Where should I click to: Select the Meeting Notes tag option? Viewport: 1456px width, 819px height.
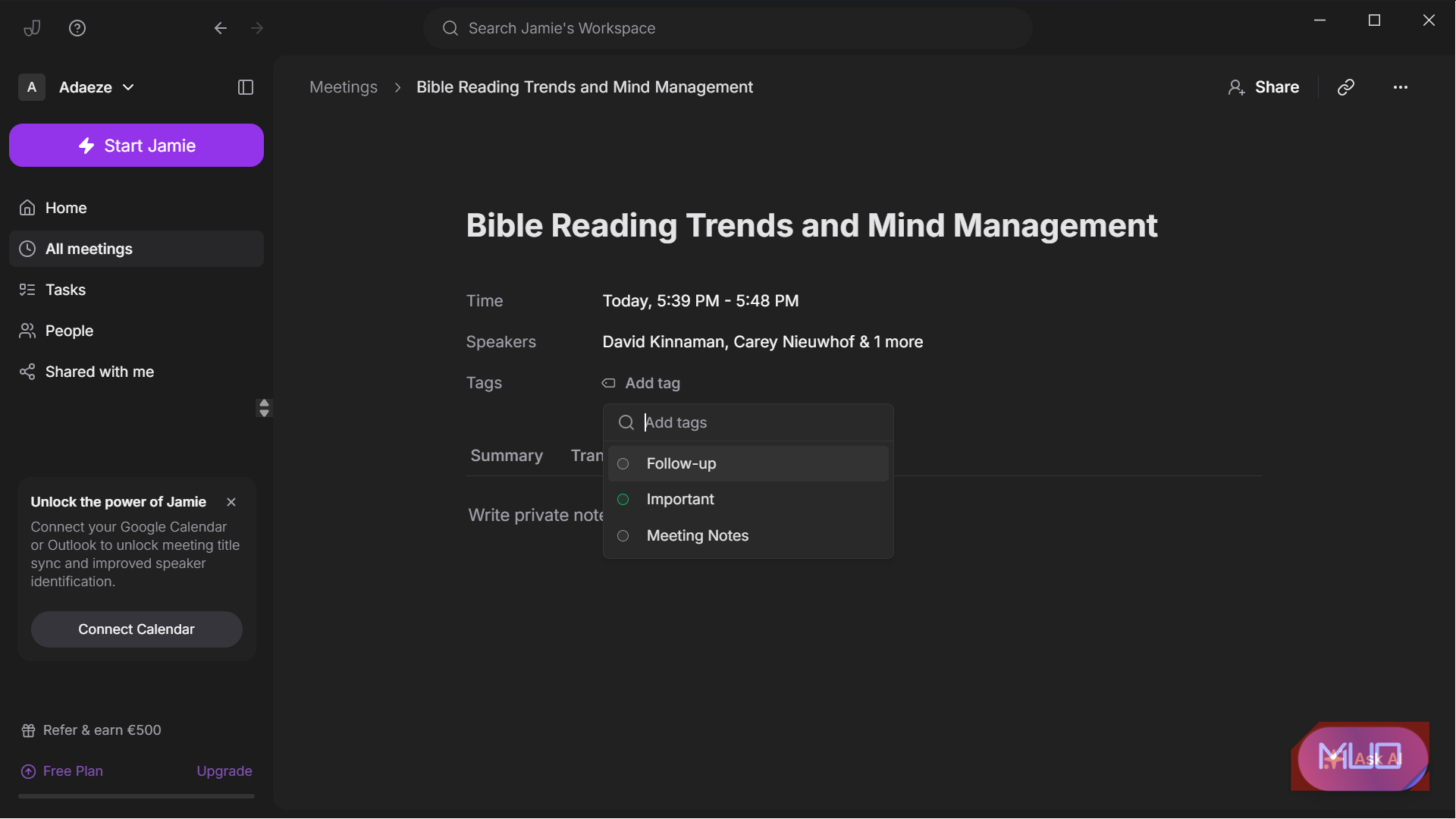(x=748, y=535)
